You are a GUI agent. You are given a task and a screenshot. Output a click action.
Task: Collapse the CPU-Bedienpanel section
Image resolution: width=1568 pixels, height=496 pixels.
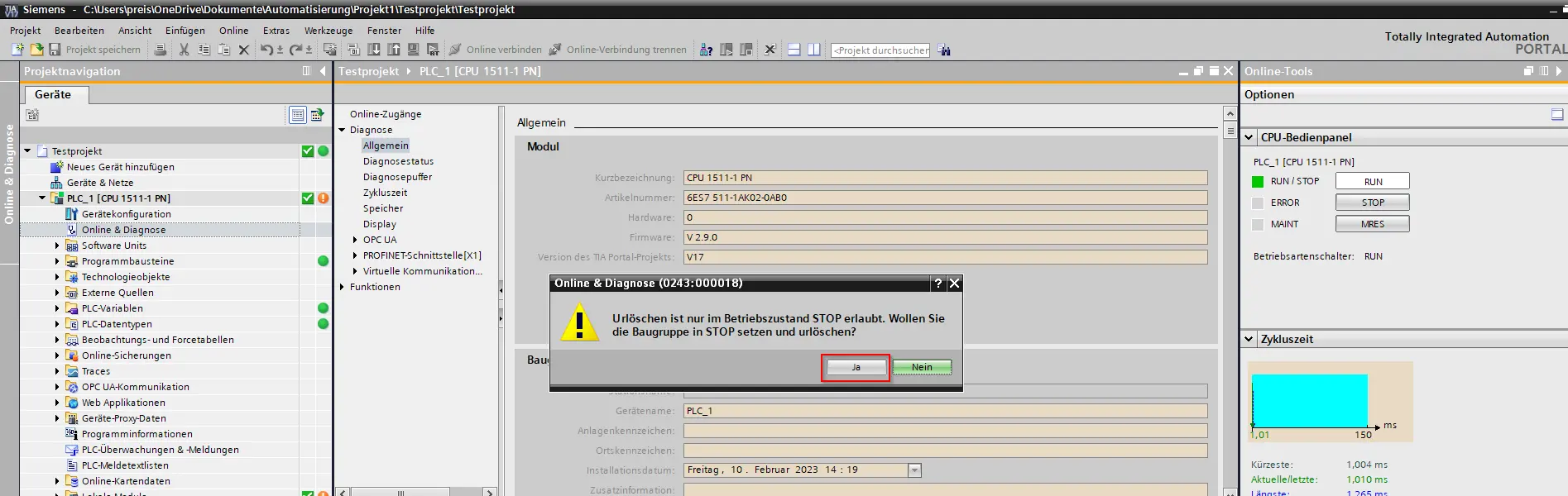click(1249, 137)
